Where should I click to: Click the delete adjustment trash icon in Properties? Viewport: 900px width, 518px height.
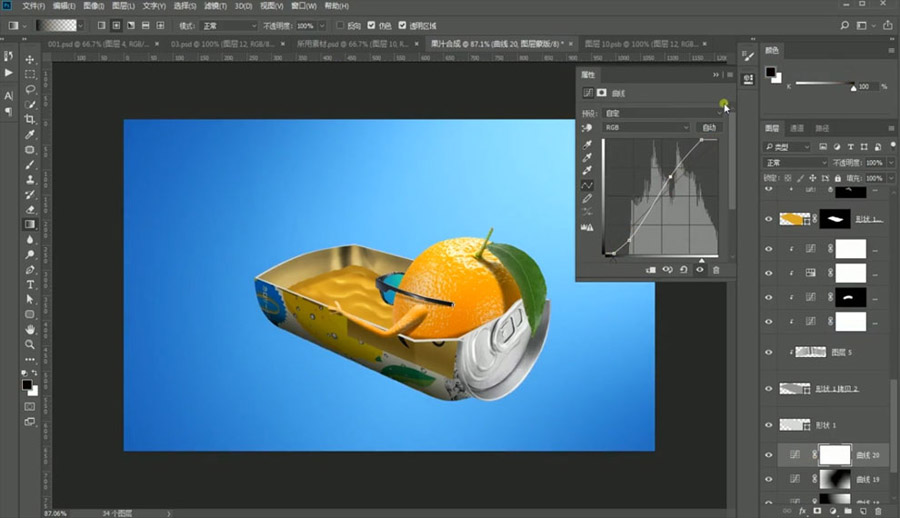pos(716,270)
